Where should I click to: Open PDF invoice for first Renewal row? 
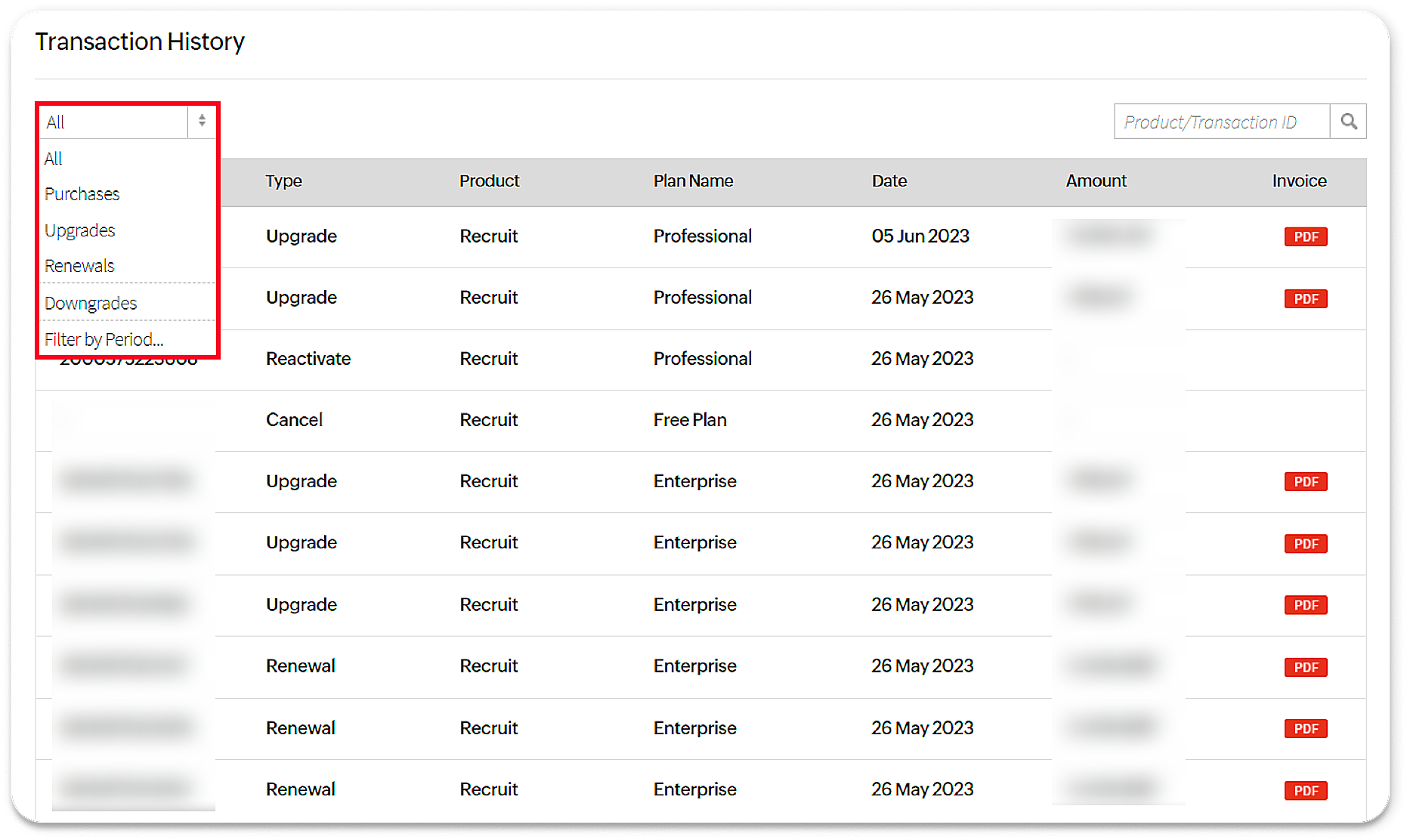pyautogui.click(x=1305, y=667)
